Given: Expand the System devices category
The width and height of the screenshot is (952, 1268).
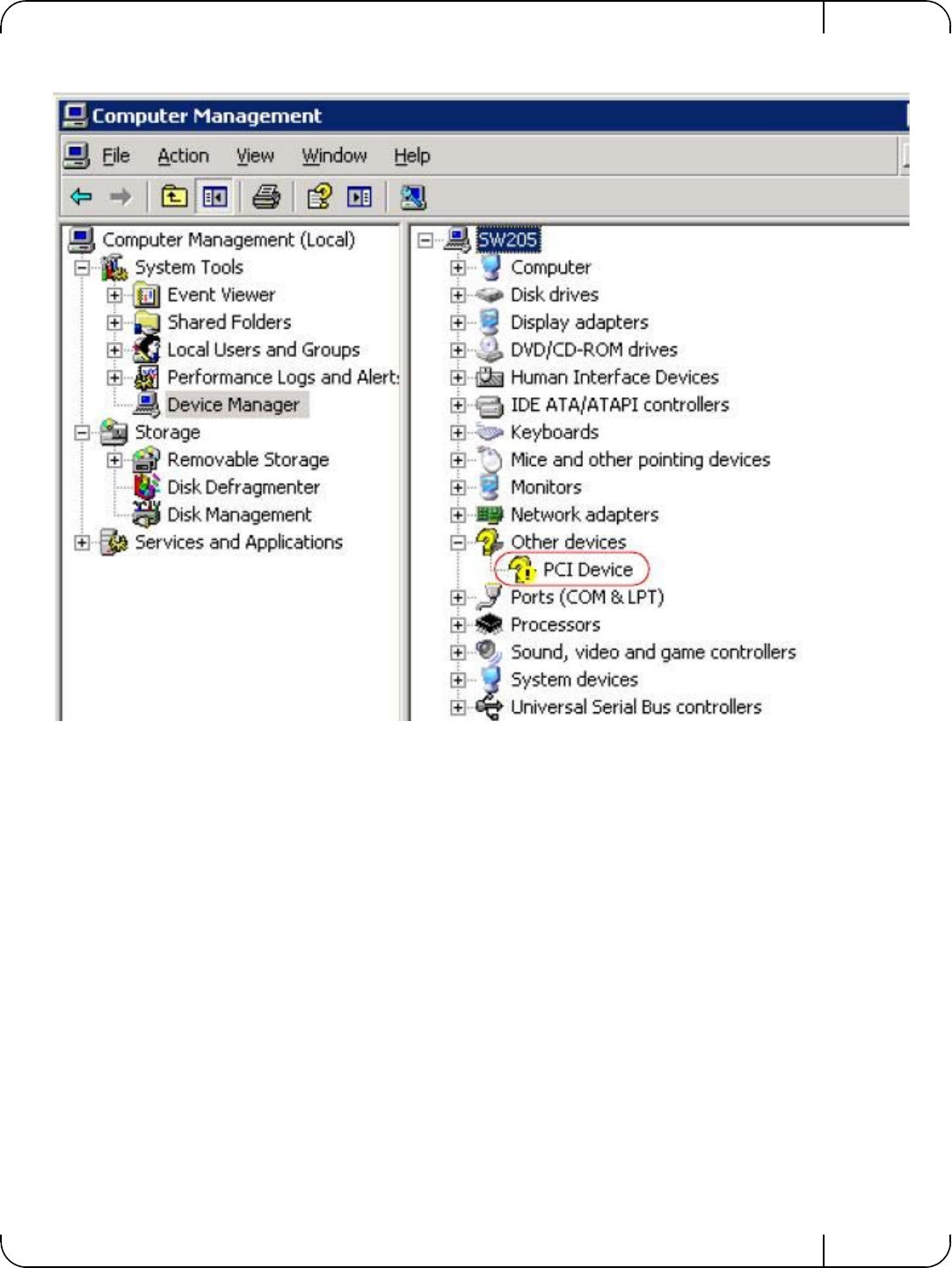Looking at the screenshot, I should (458, 680).
